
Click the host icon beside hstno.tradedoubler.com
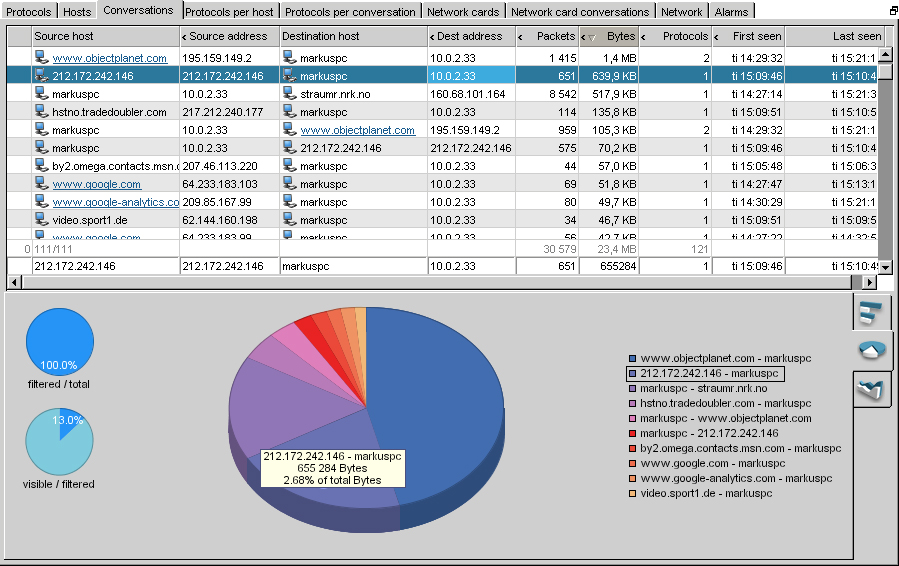coord(41,111)
